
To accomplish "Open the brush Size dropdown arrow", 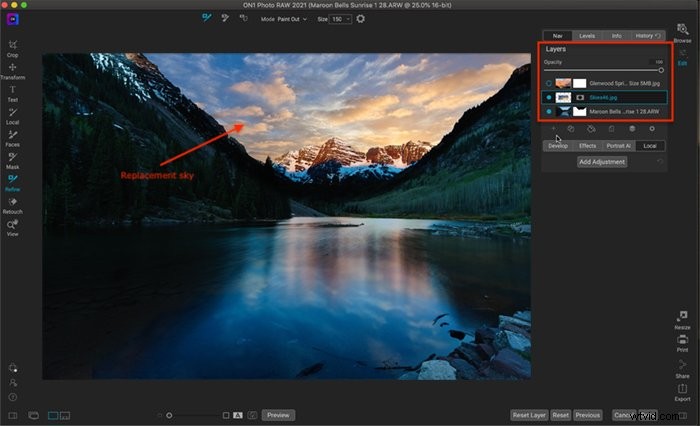I will click(x=348, y=19).
